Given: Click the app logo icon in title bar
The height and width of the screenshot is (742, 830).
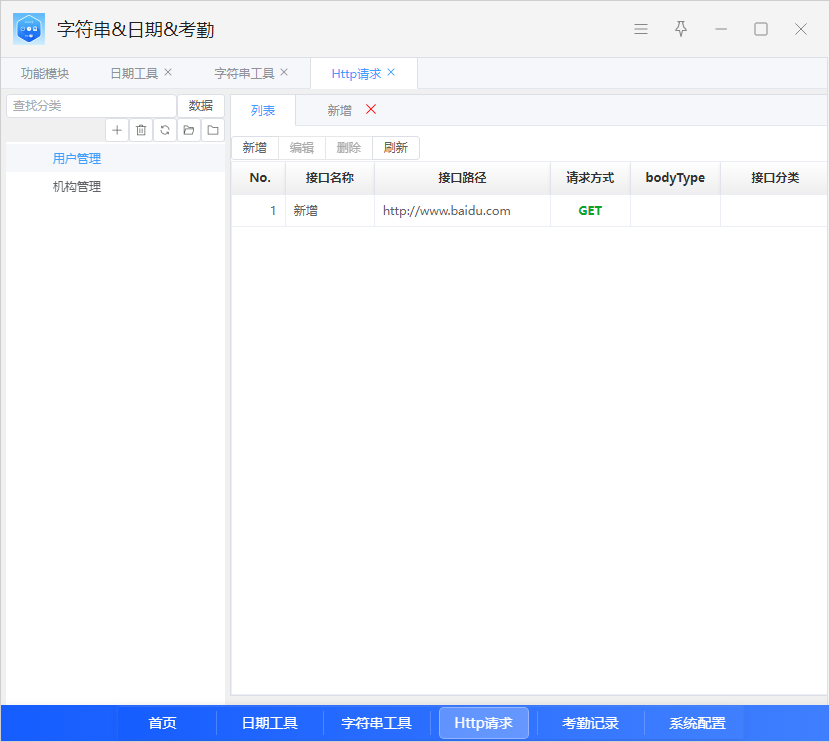Looking at the screenshot, I should (x=29, y=29).
